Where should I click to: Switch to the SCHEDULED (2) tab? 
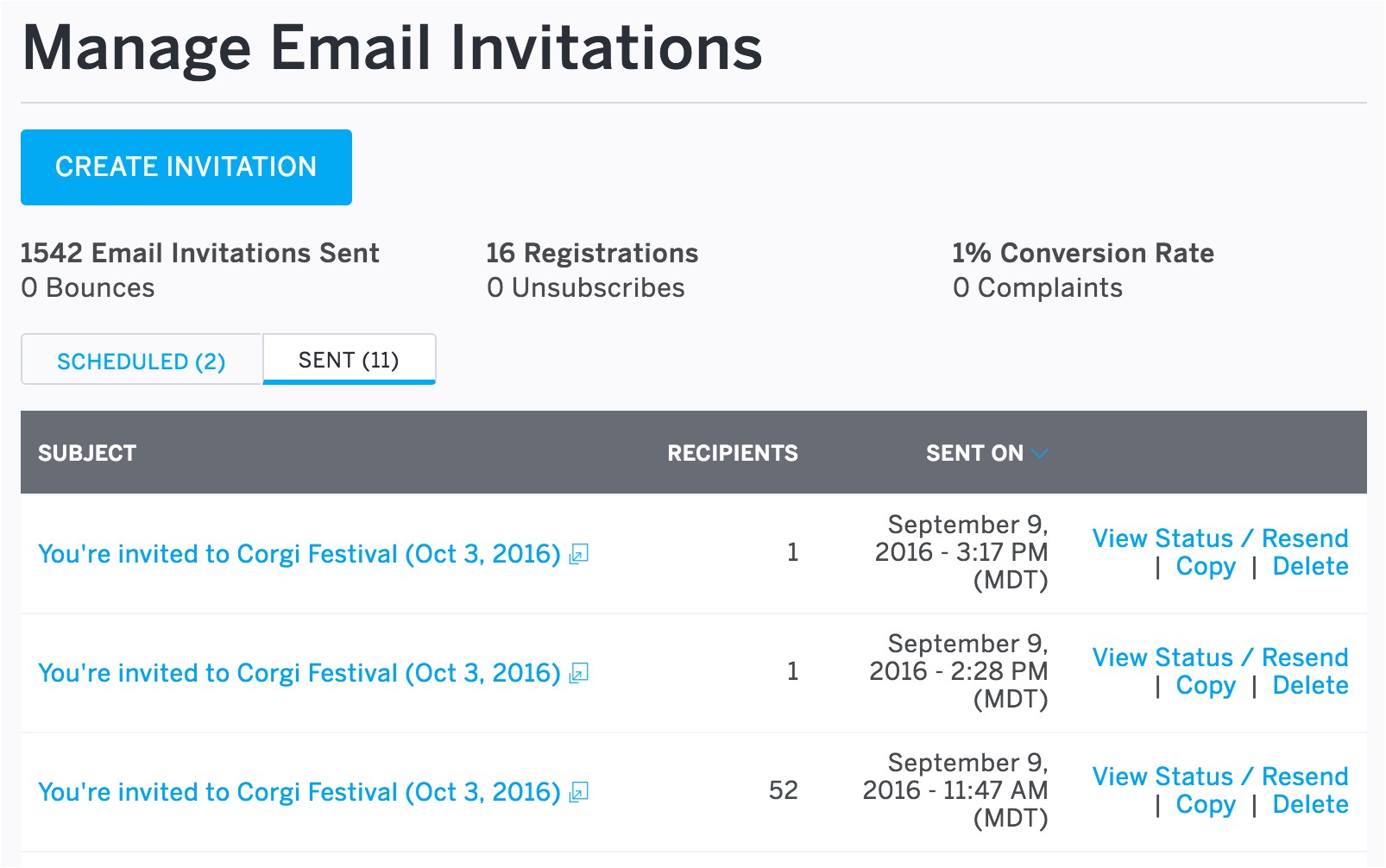pyautogui.click(x=142, y=360)
